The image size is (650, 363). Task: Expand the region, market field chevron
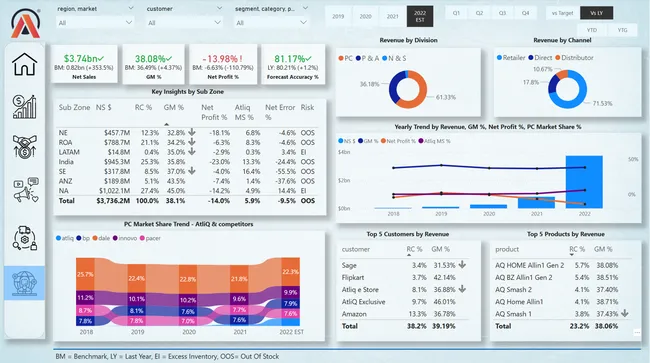pyautogui.click(x=131, y=8)
